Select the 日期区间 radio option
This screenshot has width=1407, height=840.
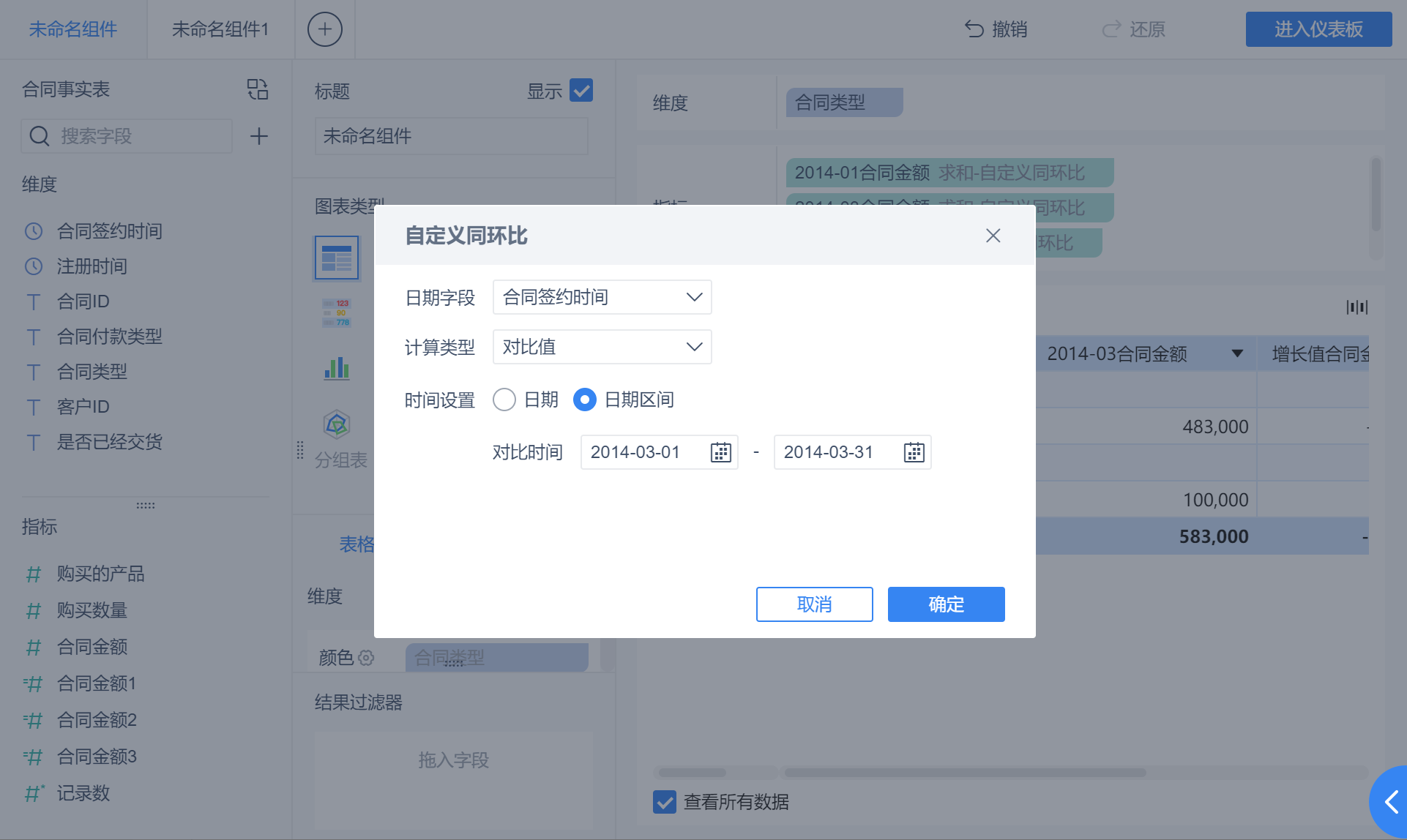point(584,400)
